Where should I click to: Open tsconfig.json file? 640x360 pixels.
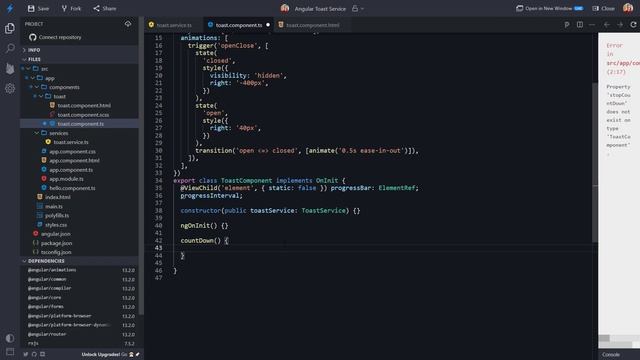(x=56, y=252)
